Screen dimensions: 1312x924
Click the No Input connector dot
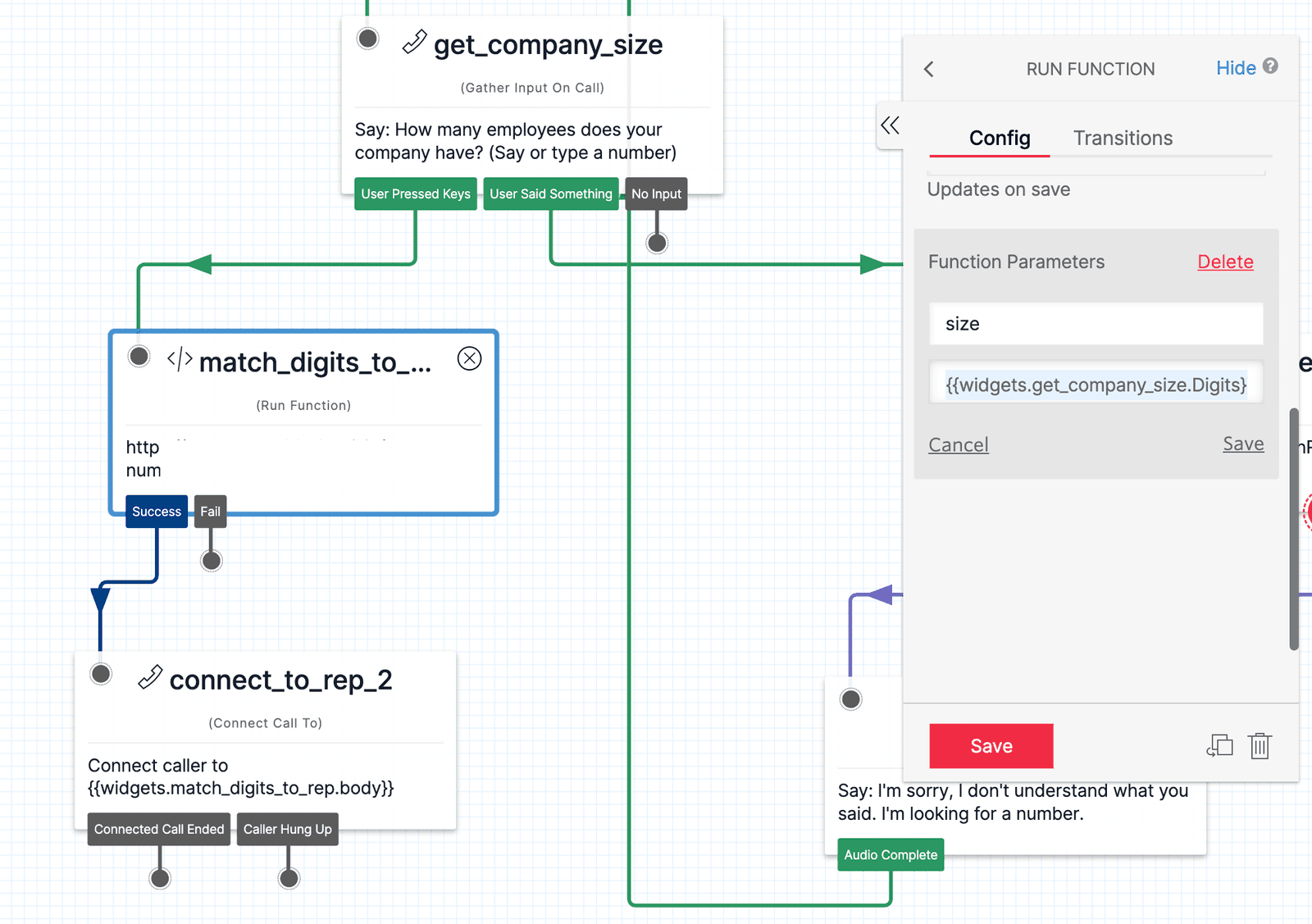coord(656,242)
